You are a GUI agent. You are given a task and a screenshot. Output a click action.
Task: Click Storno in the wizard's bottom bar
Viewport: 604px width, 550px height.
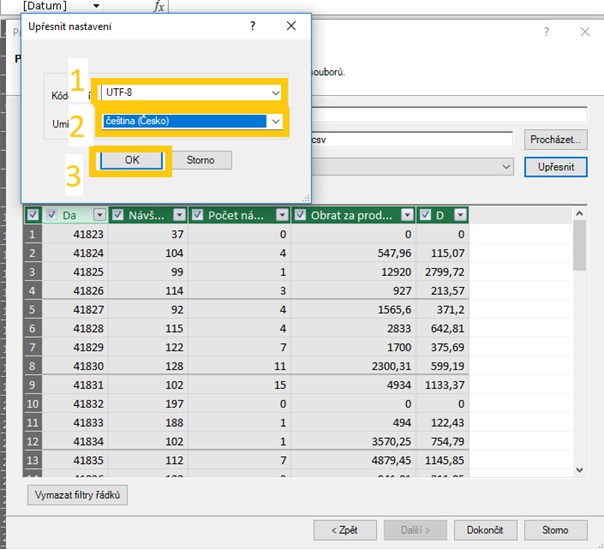pos(555,530)
